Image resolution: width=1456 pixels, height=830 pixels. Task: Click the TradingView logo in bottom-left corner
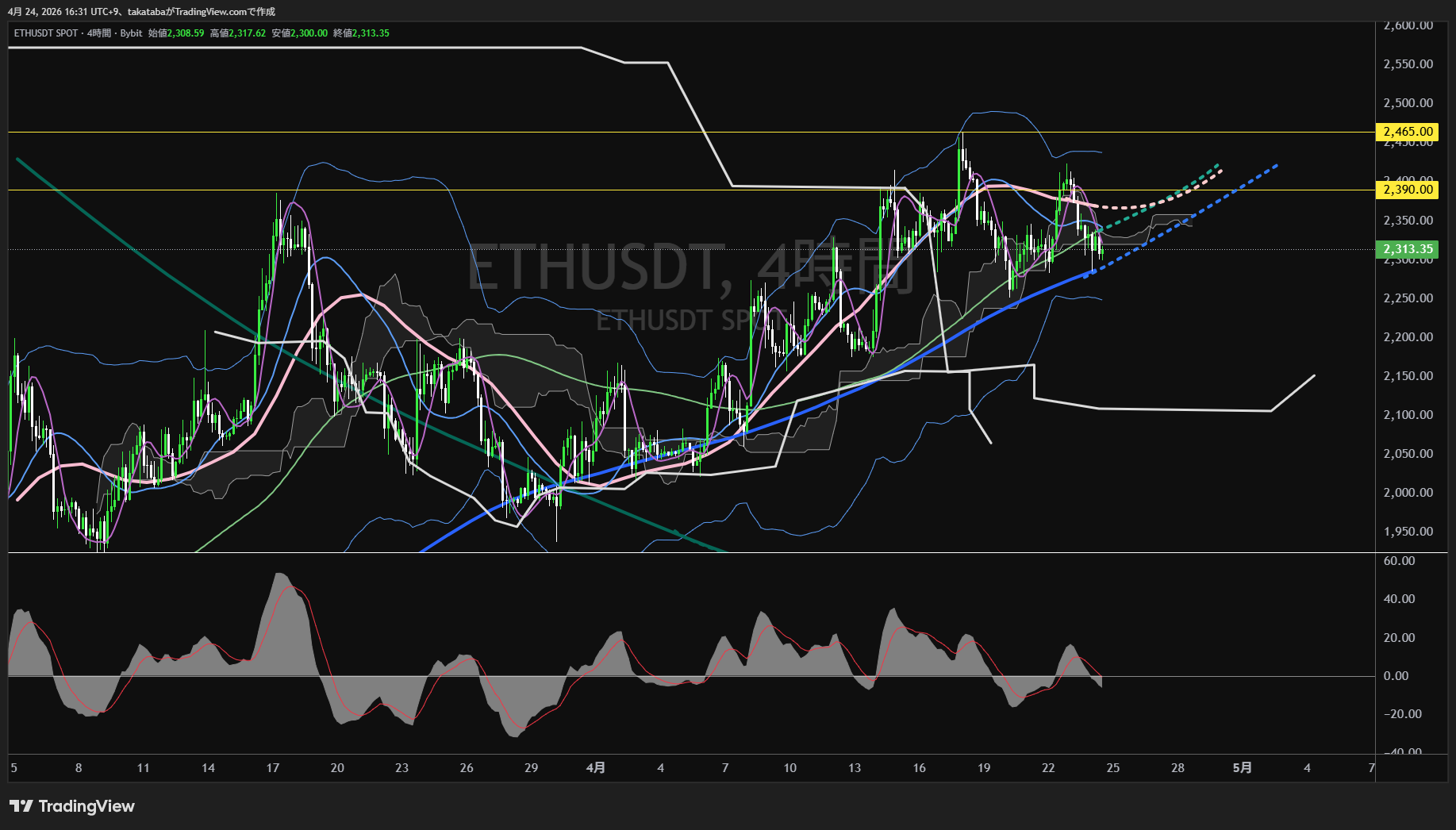click(x=72, y=806)
